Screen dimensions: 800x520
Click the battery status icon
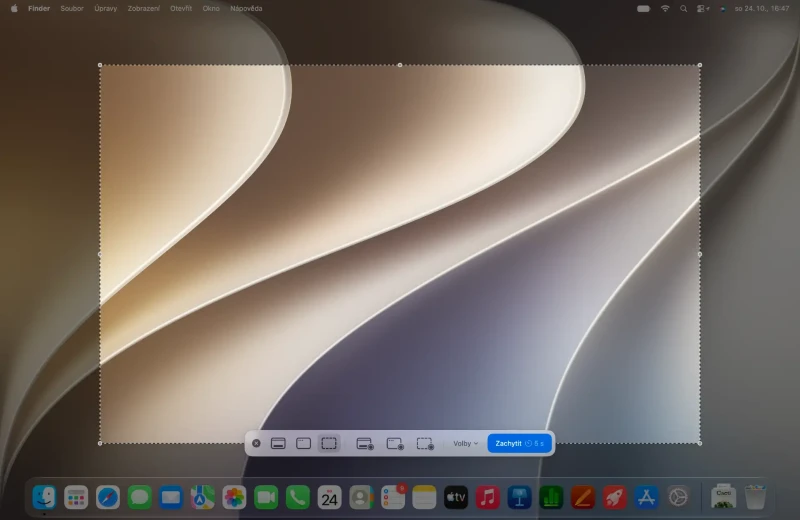click(x=643, y=8)
